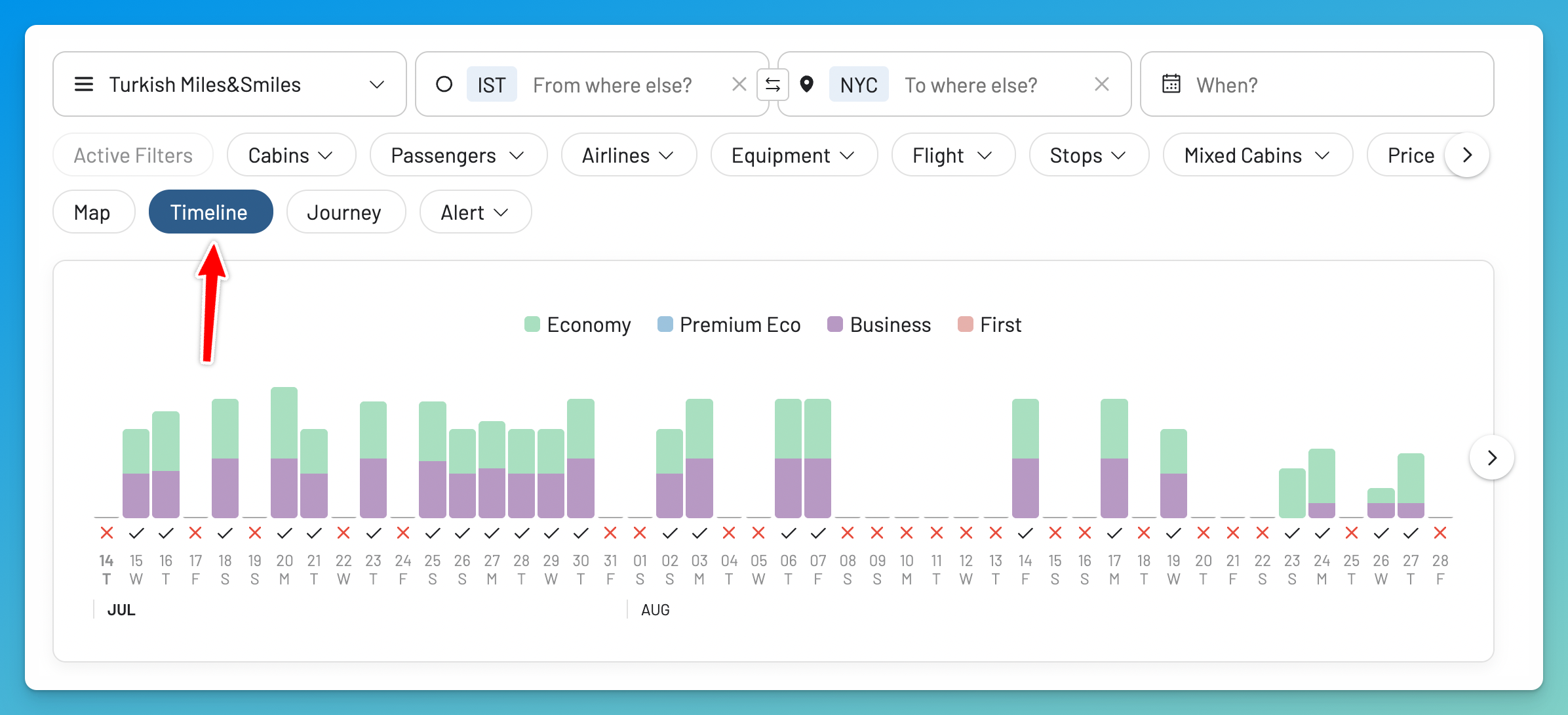
Task: Open the Stops filter dropdown
Action: point(1089,155)
